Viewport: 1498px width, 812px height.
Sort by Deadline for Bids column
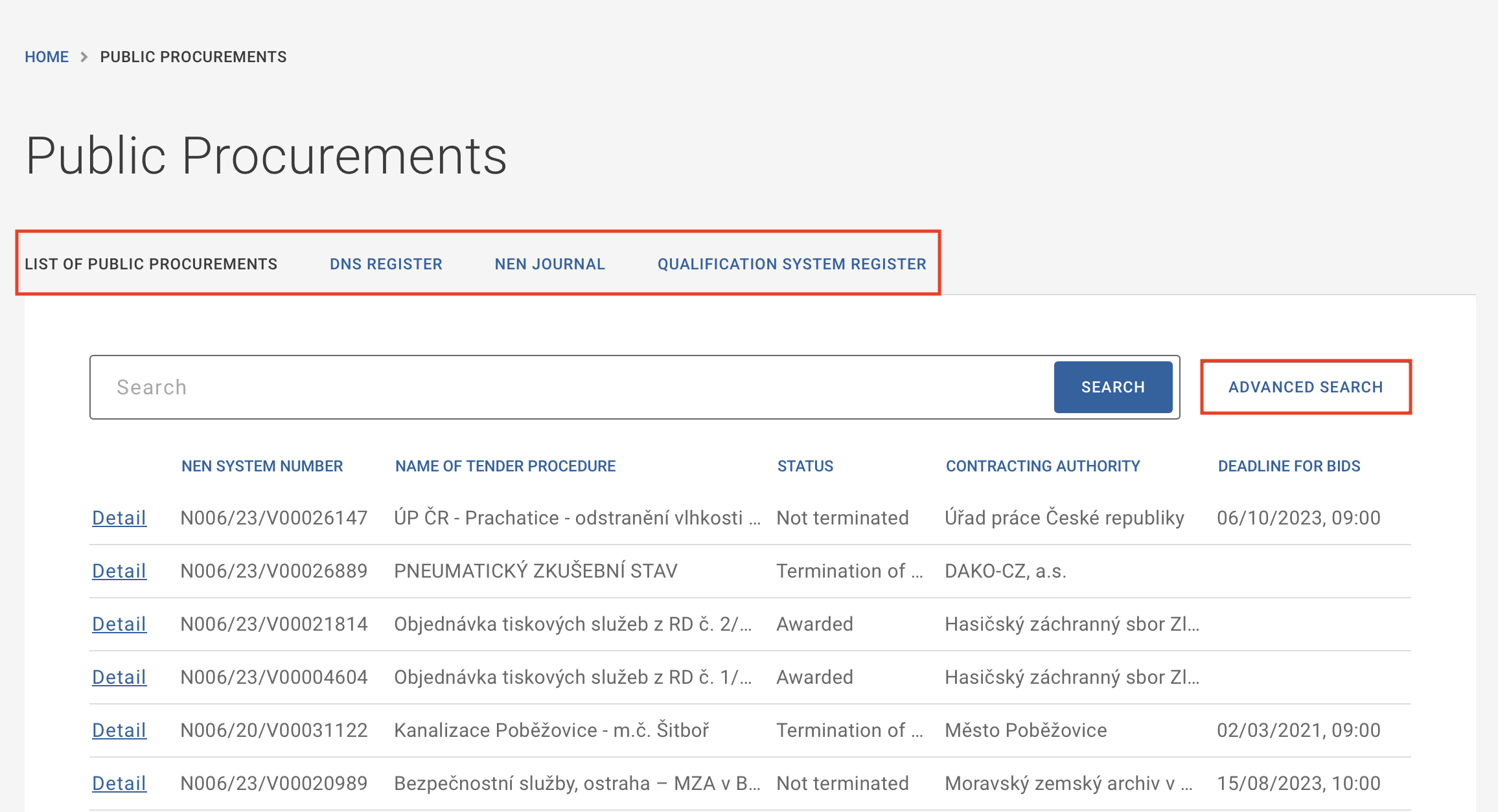(1289, 466)
